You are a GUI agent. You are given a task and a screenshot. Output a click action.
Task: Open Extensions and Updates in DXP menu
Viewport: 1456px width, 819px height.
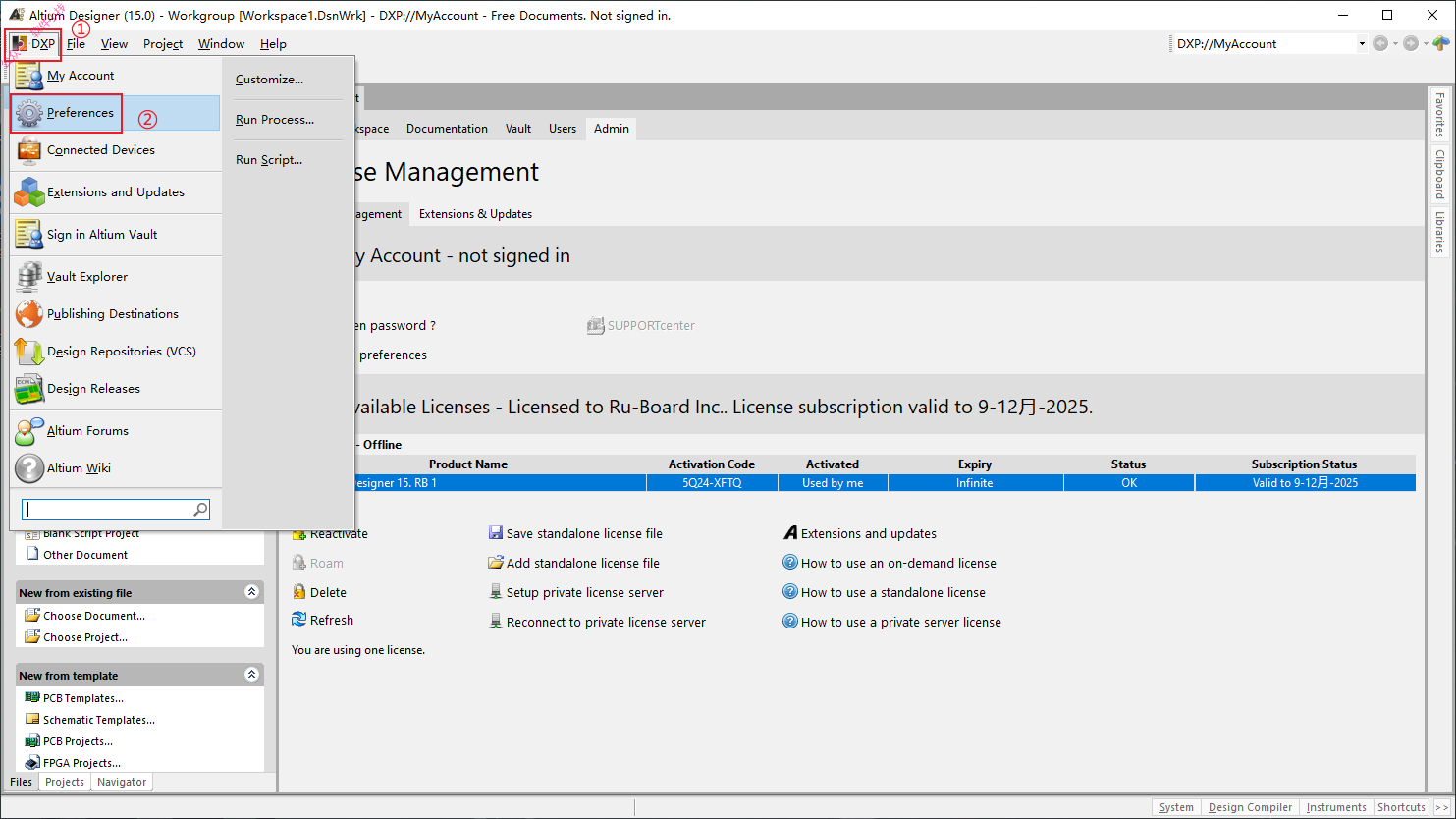tap(116, 192)
